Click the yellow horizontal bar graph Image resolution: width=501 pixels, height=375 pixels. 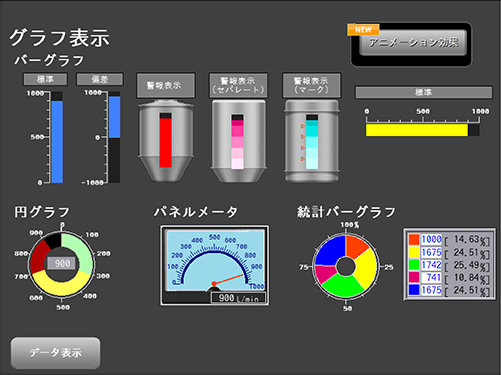coord(417,130)
